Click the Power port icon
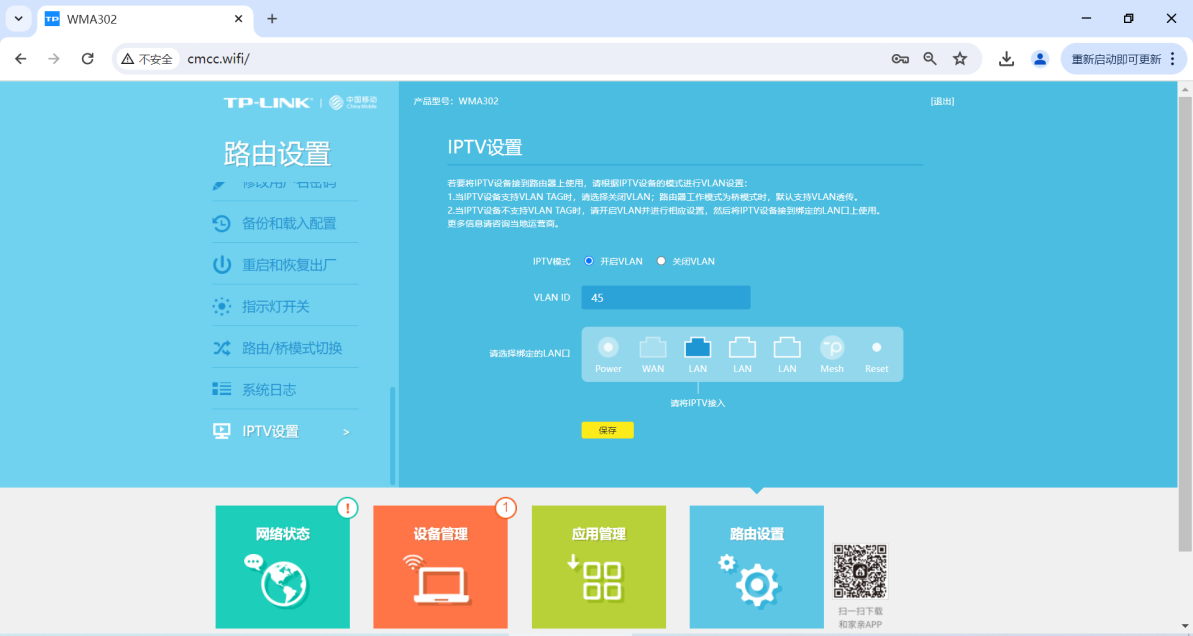Image resolution: width=1193 pixels, height=636 pixels. [x=608, y=348]
